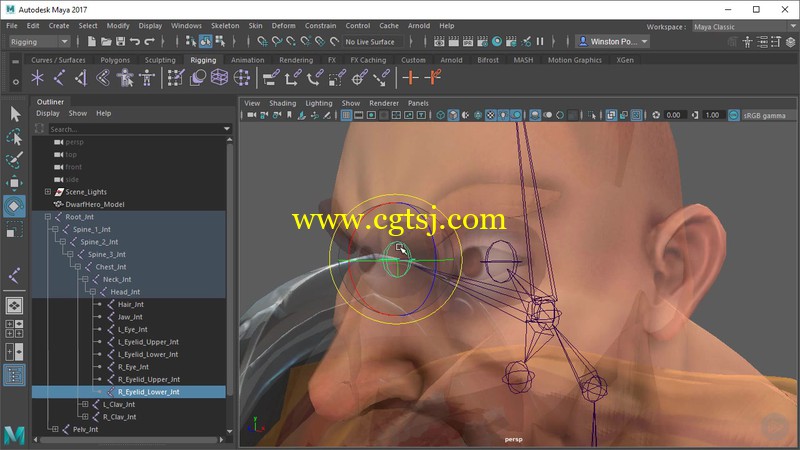Open Hypershade material editor icon

(x=497, y=41)
